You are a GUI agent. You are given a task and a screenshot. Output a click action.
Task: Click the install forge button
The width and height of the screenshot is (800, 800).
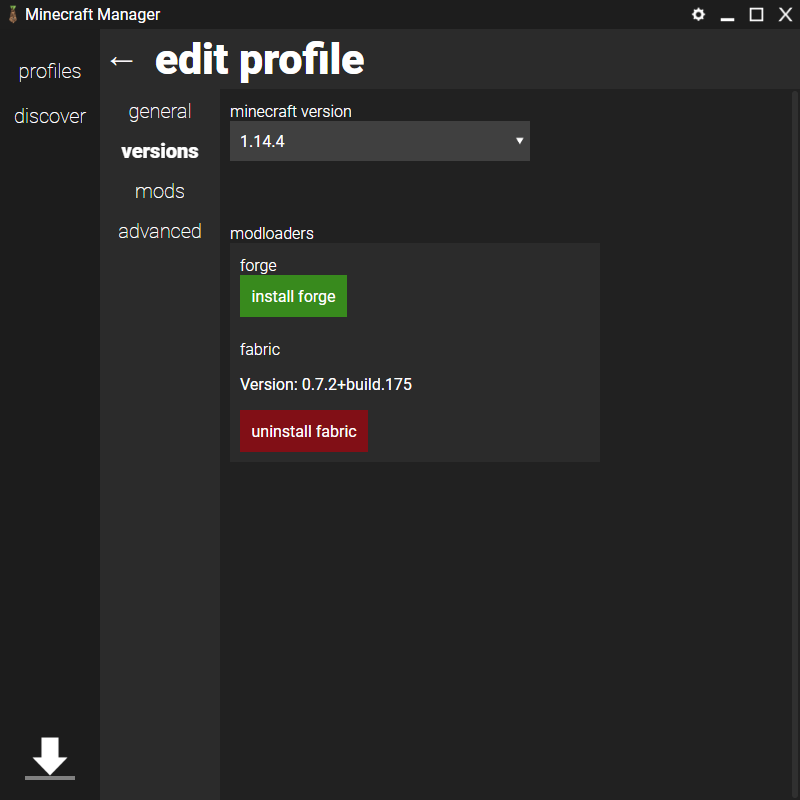pos(293,296)
